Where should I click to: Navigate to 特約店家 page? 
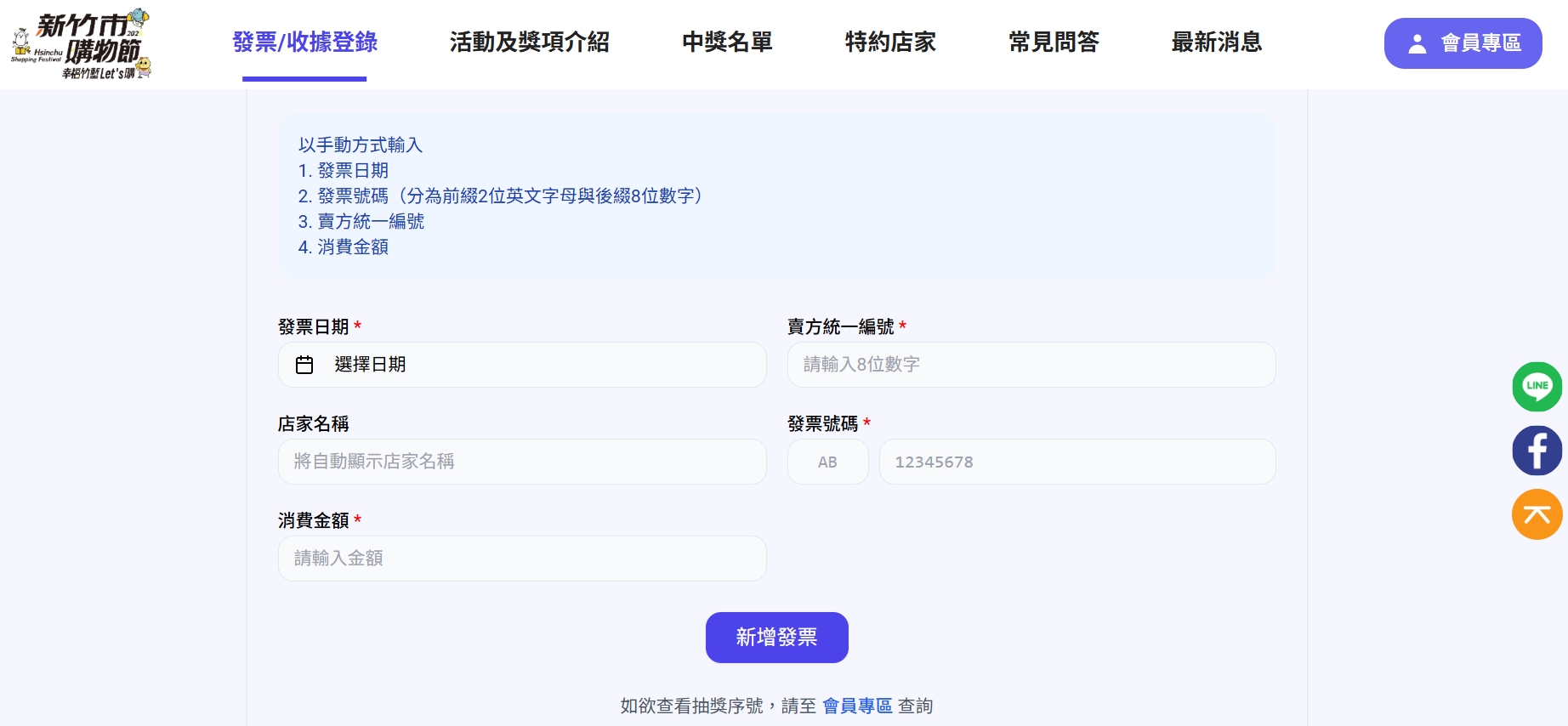(x=889, y=42)
